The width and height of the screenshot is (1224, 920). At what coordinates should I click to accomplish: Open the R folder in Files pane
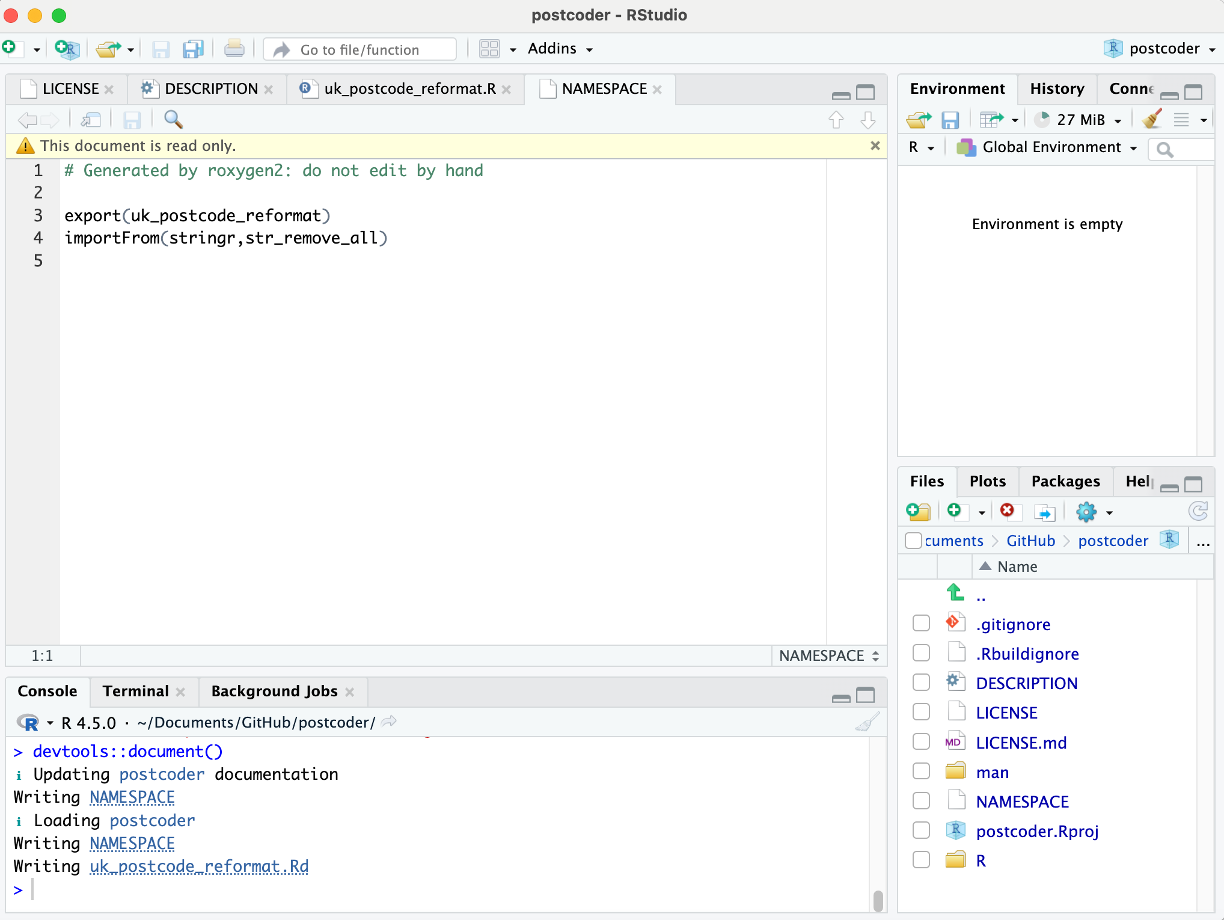click(981, 860)
